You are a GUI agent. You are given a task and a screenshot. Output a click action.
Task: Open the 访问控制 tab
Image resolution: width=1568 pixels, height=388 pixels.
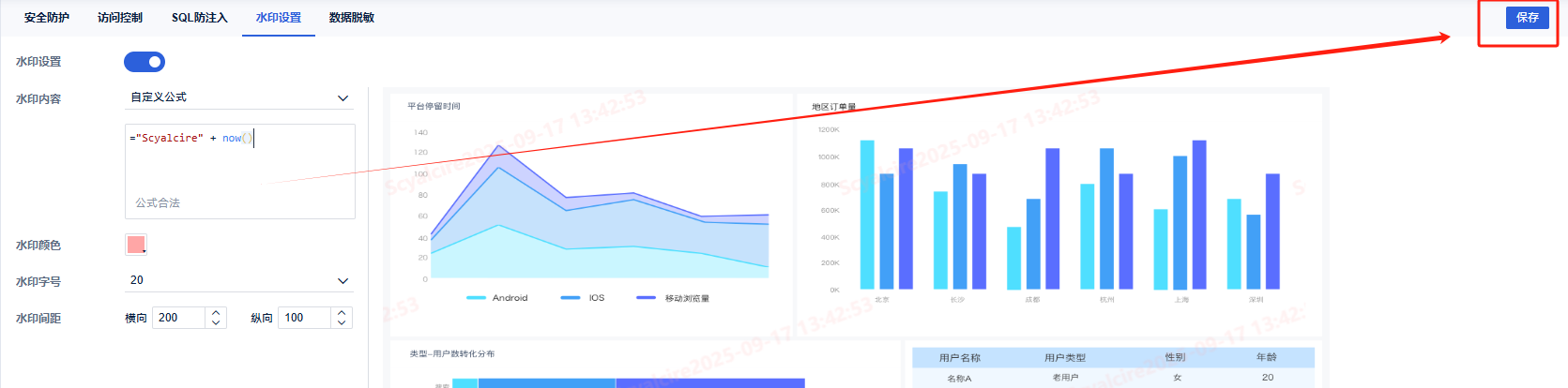(x=120, y=18)
